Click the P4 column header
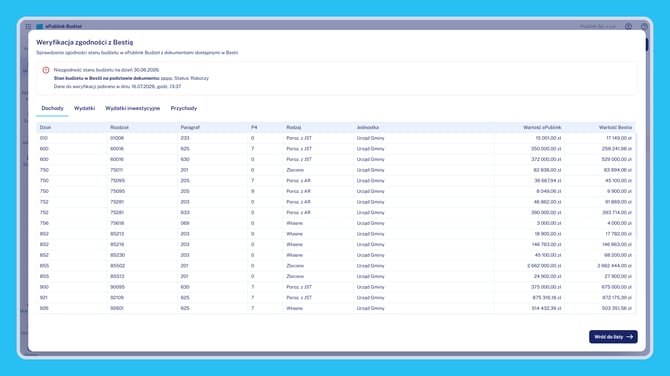The image size is (670, 376). [254, 127]
